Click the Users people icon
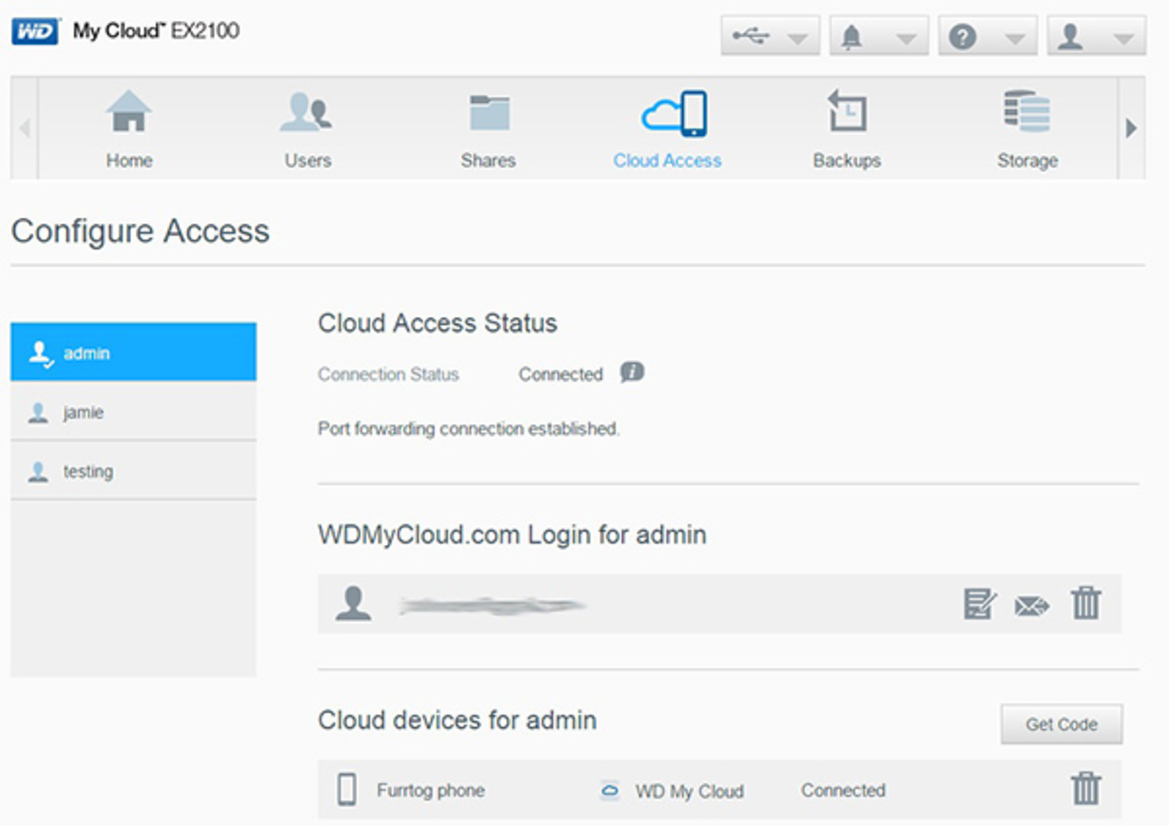Screen dimensions: 1169x826 306,112
